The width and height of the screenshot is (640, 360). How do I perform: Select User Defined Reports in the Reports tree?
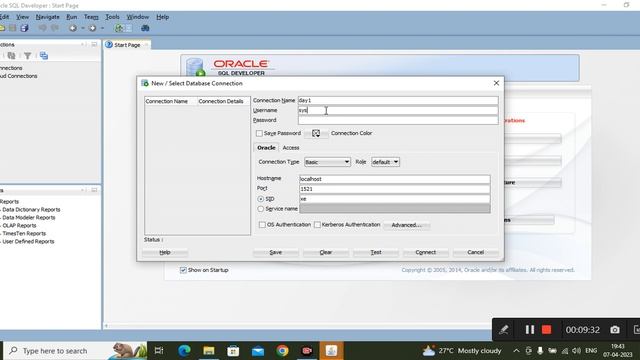28,241
